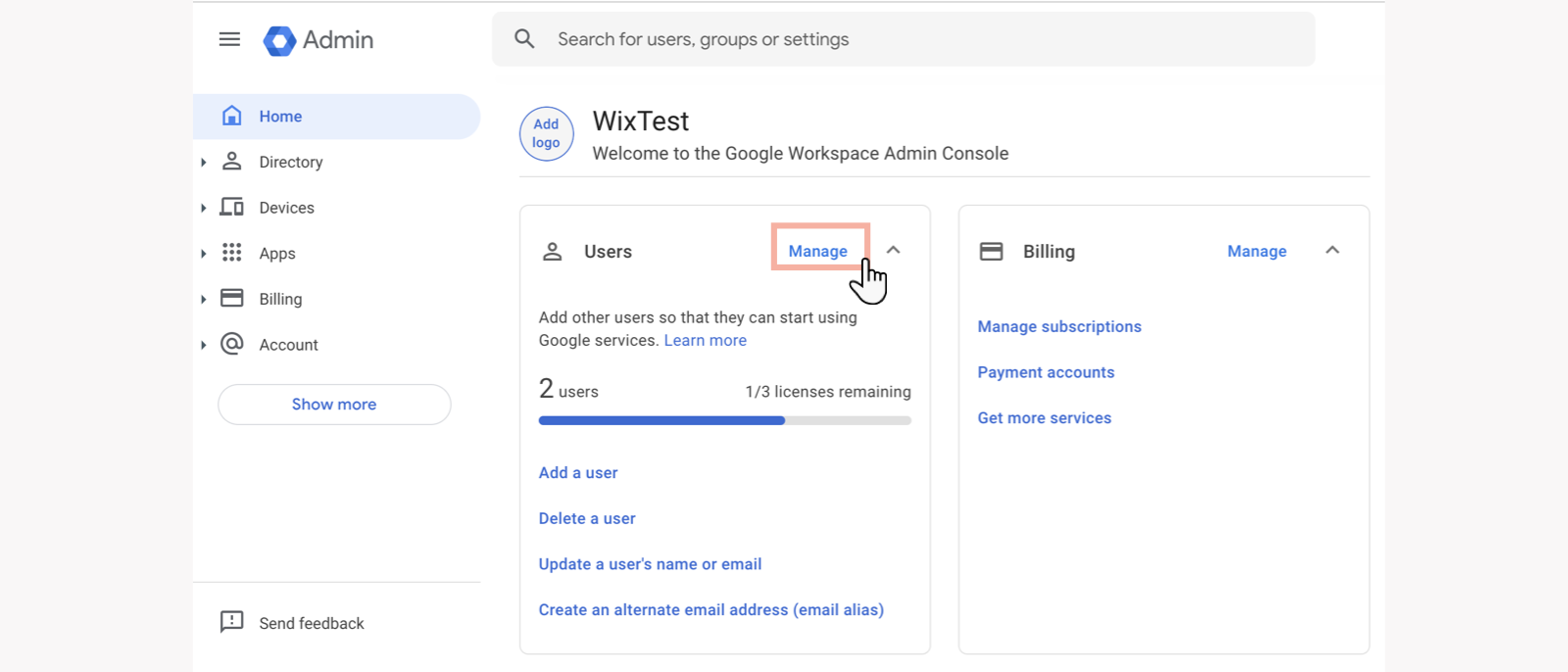Click the Directory person icon
1568x672 pixels.
(231, 162)
